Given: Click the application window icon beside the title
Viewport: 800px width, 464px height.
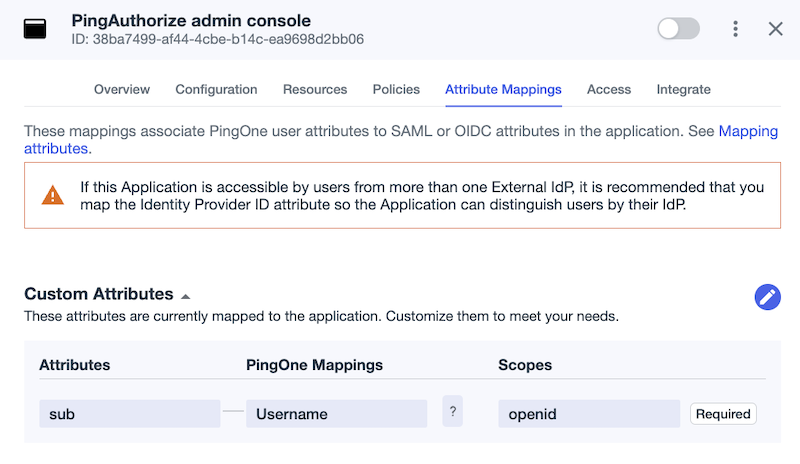Looking at the screenshot, I should coord(35,29).
